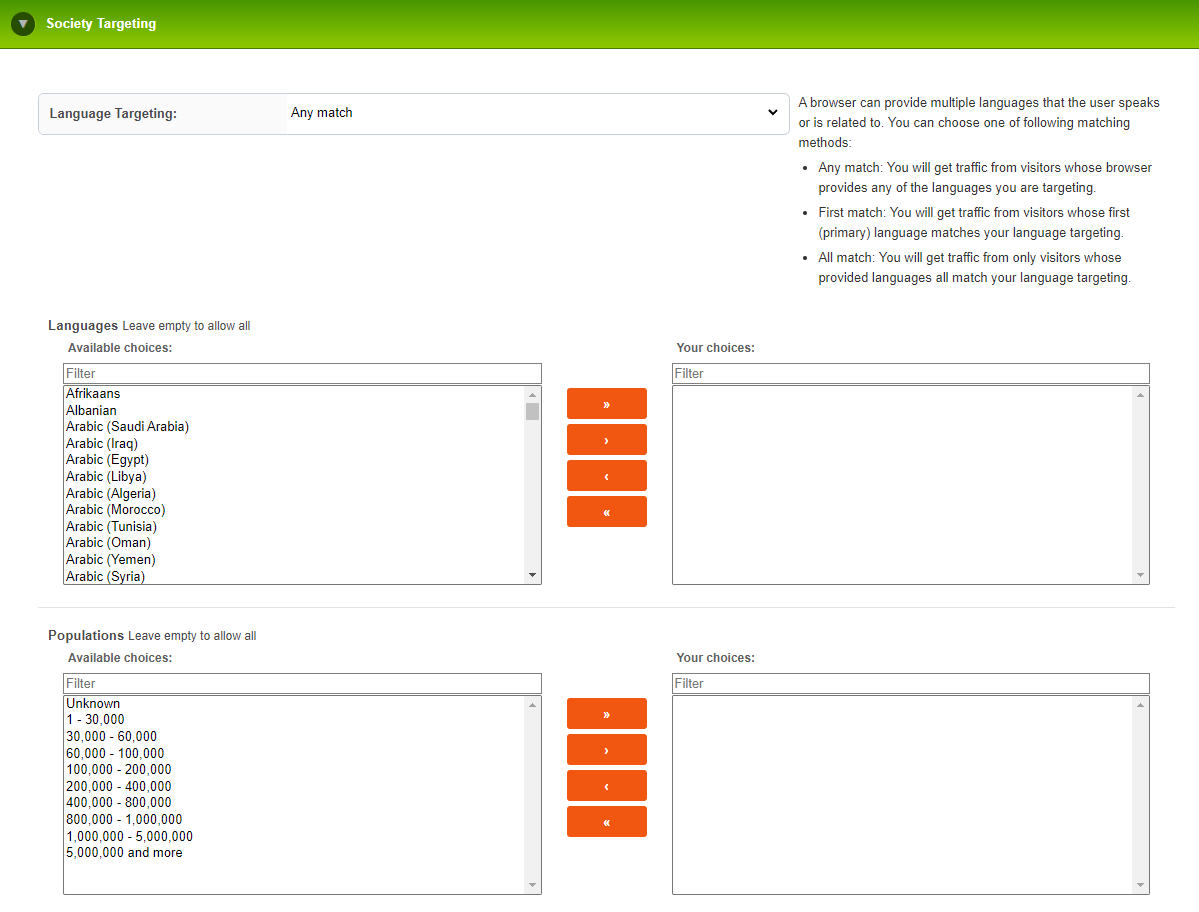This screenshot has width=1199, height=912.
Task: Select 60,000 - 100,000 population range
Action: pos(294,753)
